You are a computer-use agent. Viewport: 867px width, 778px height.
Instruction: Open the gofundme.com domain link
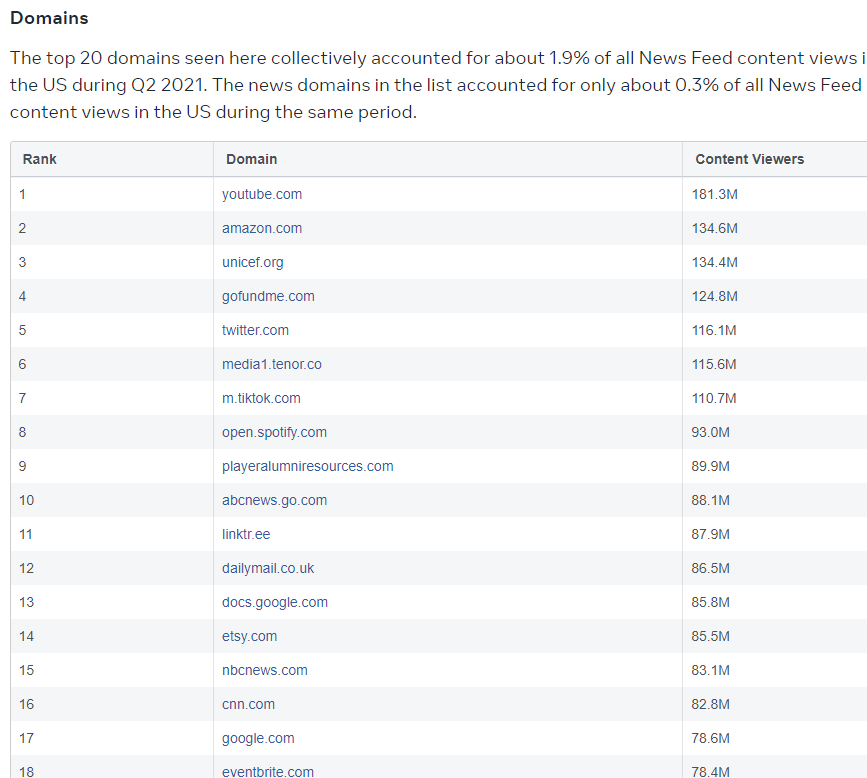tap(268, 296)
